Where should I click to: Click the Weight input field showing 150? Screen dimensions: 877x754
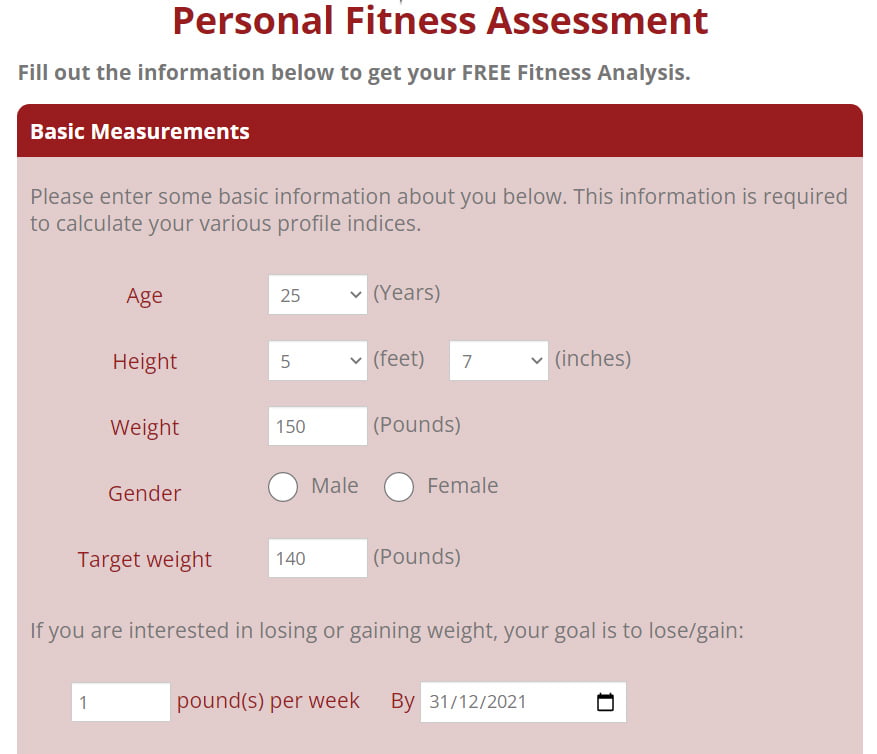[318, 426]
